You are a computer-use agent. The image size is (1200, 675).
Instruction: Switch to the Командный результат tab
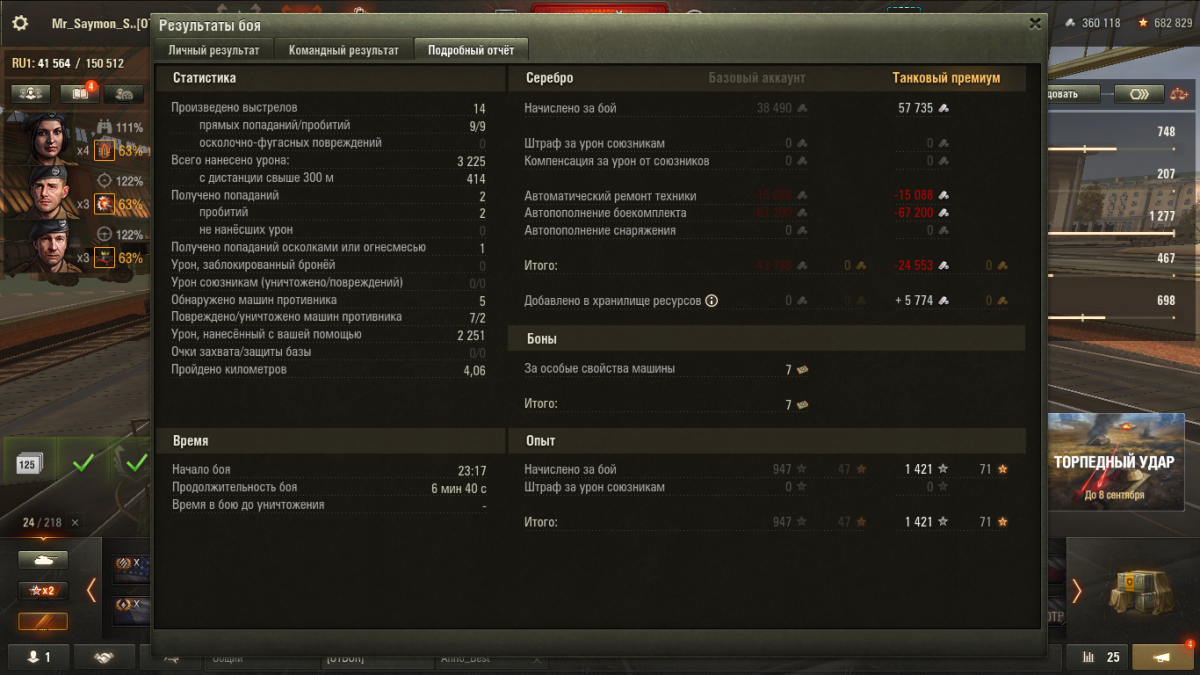pyautogui.click(x=343, y=50)
